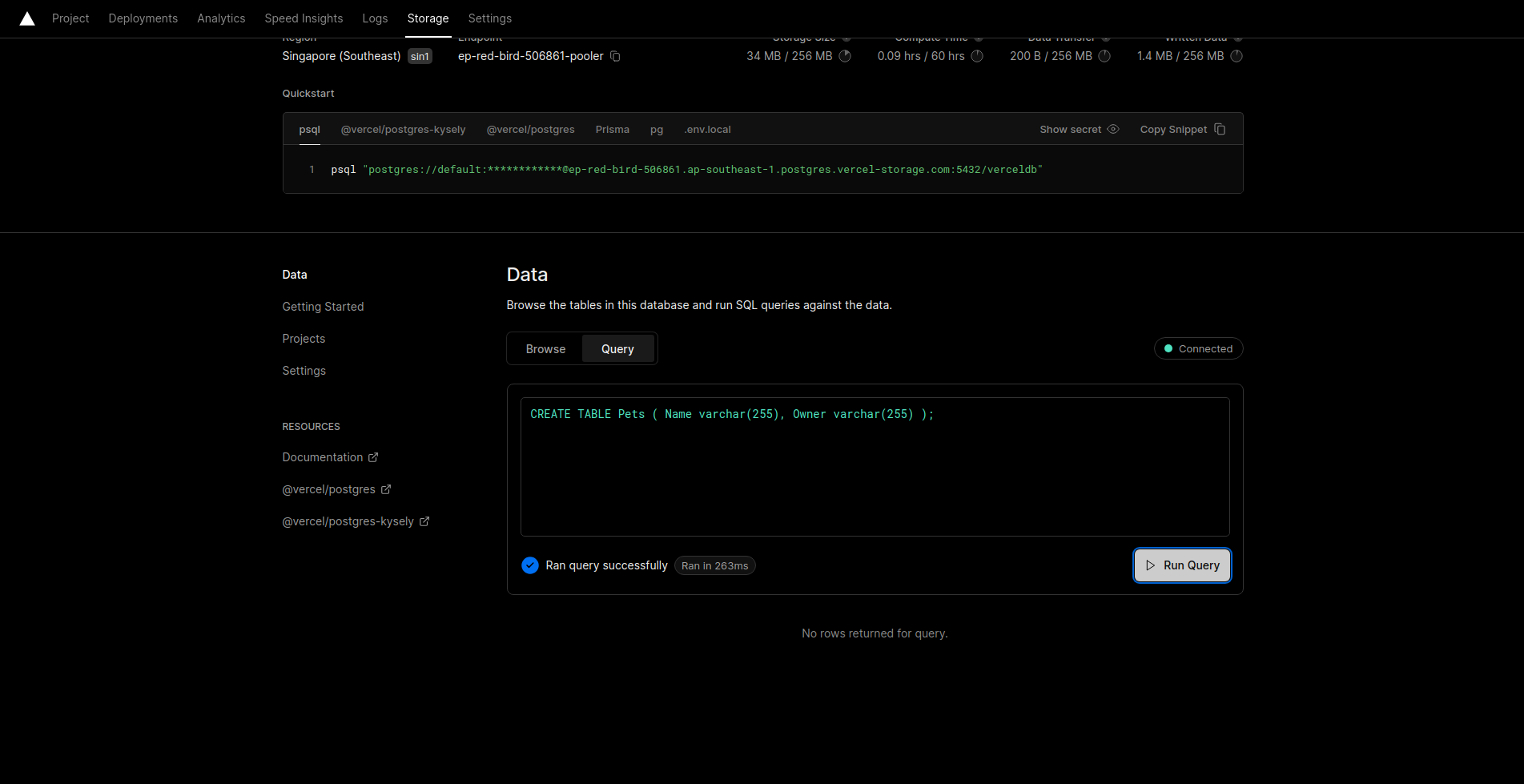Toggle Show secret eye icon
The width and height of the screenshot is (1524, 784).
pos(1113,129)
